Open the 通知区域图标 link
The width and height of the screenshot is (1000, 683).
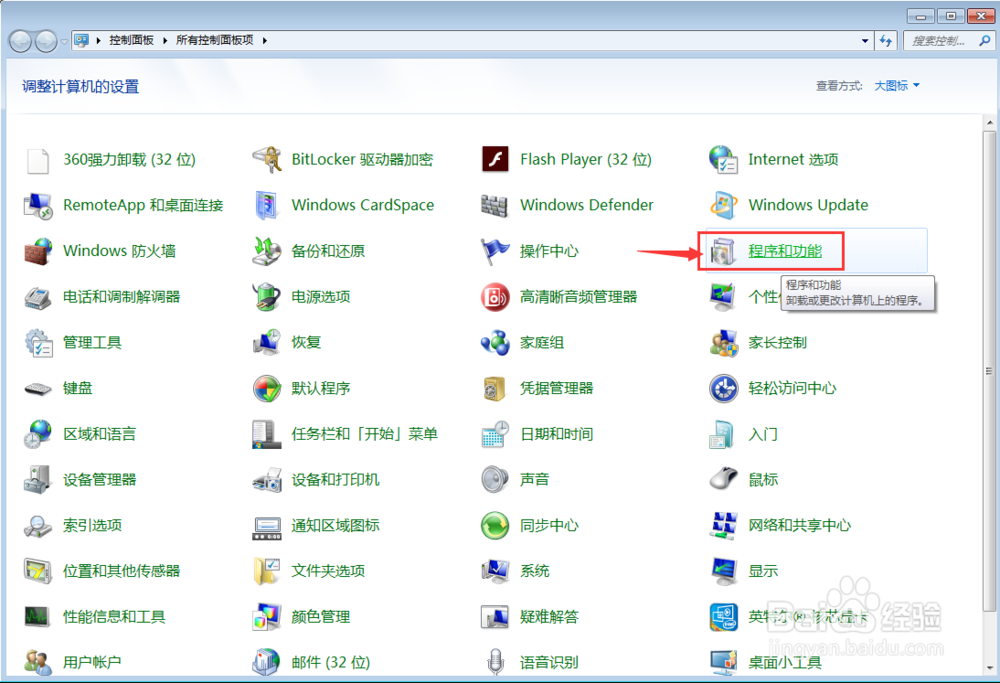point(335,525)
